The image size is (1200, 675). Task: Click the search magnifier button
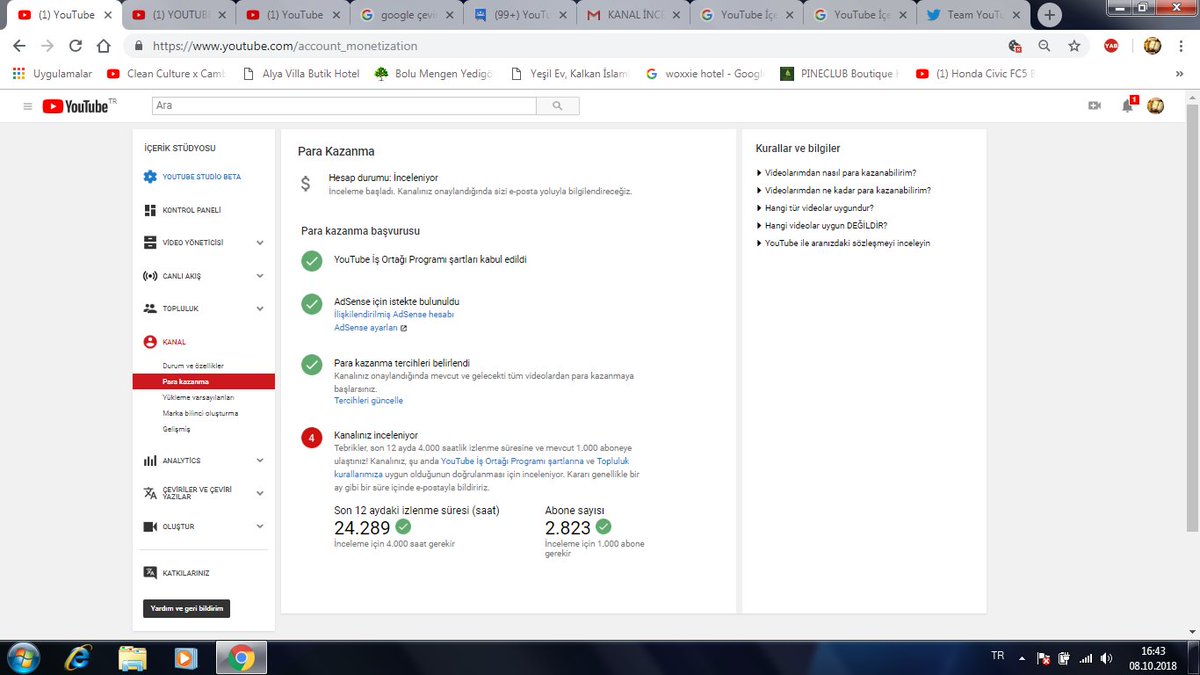click(x=557, y=105)
